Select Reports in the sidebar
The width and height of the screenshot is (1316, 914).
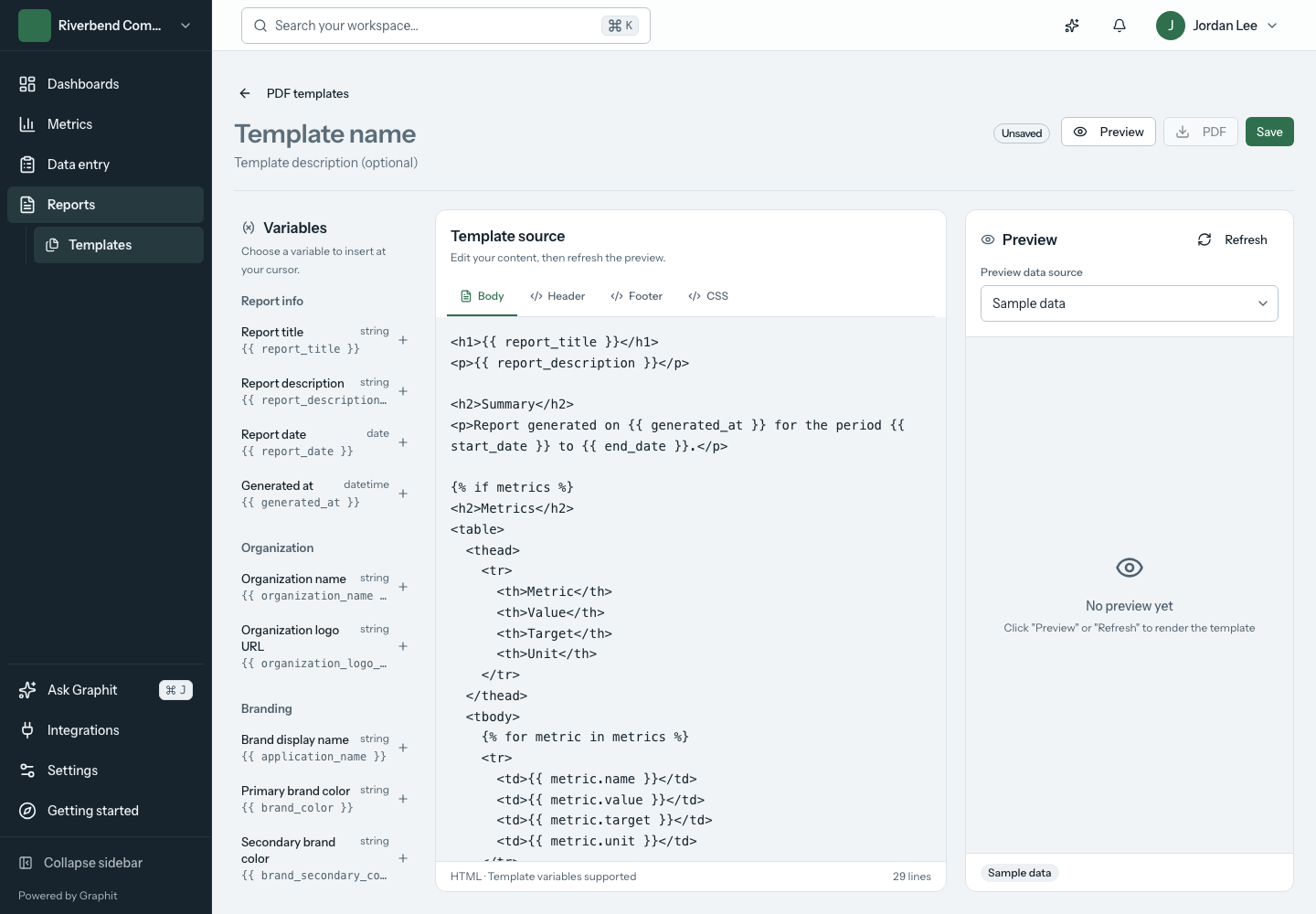(x=106, y=205)
